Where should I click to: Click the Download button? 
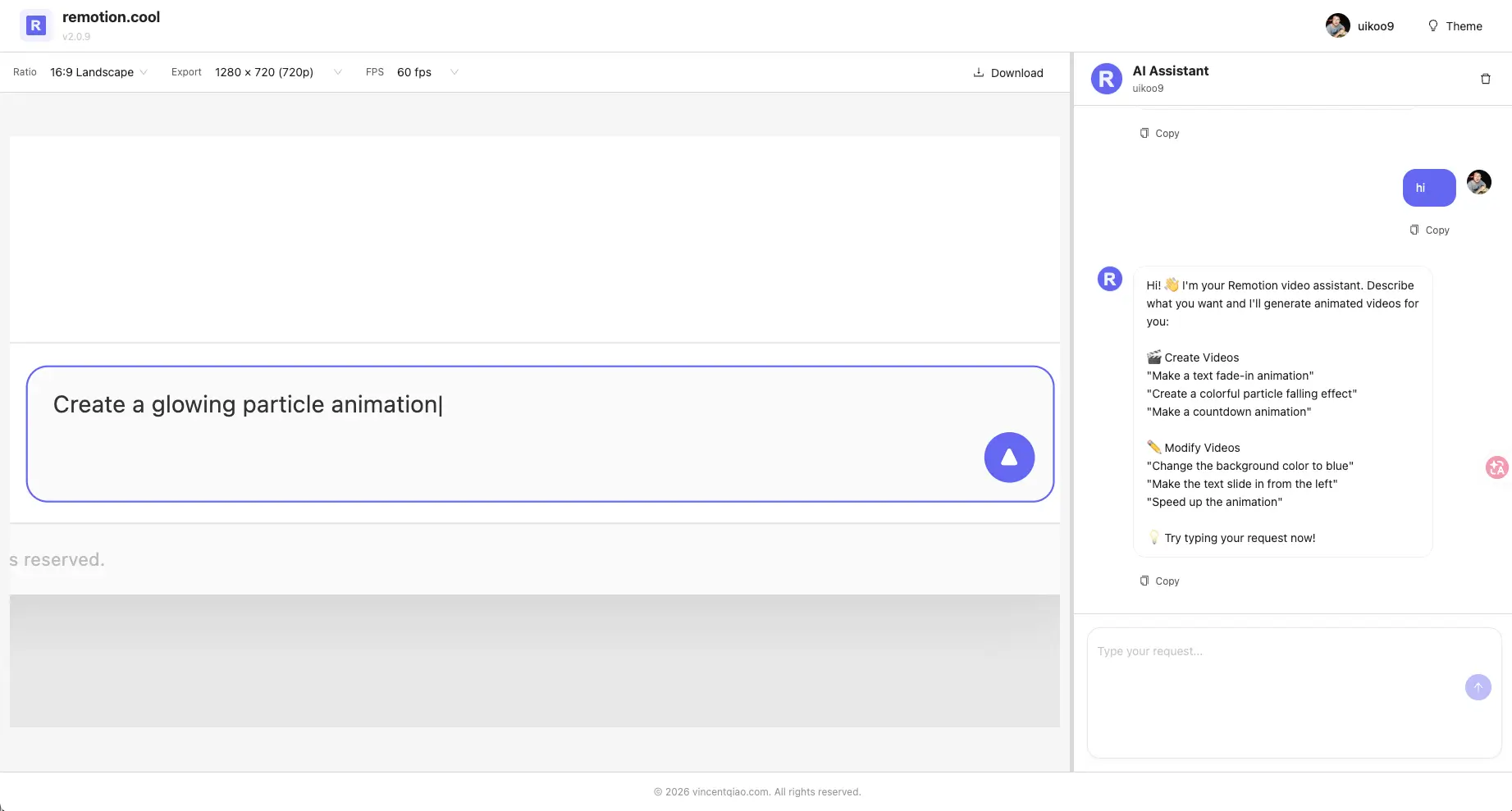[x=1008, y=72]
